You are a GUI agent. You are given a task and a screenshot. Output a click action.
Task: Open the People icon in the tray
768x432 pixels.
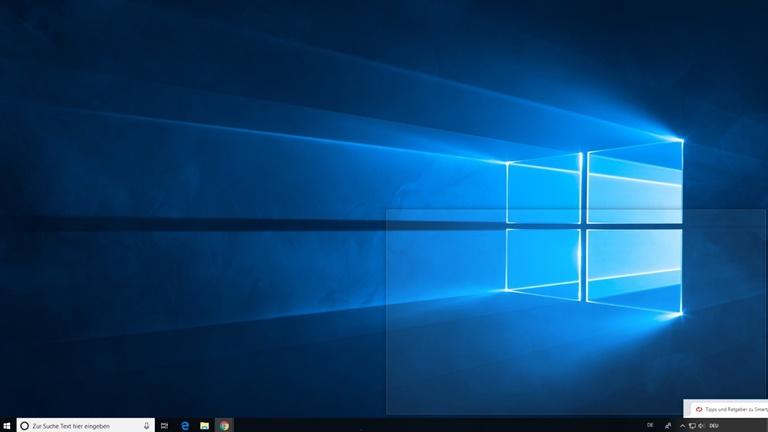667,425
